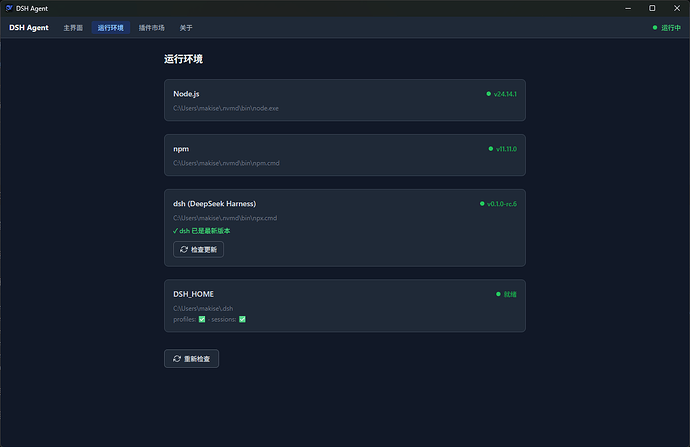Viewport: 690px width, 447px height.
Task: Click the green dot beside v0.1.0-rc.6
Action: point(482,204)
